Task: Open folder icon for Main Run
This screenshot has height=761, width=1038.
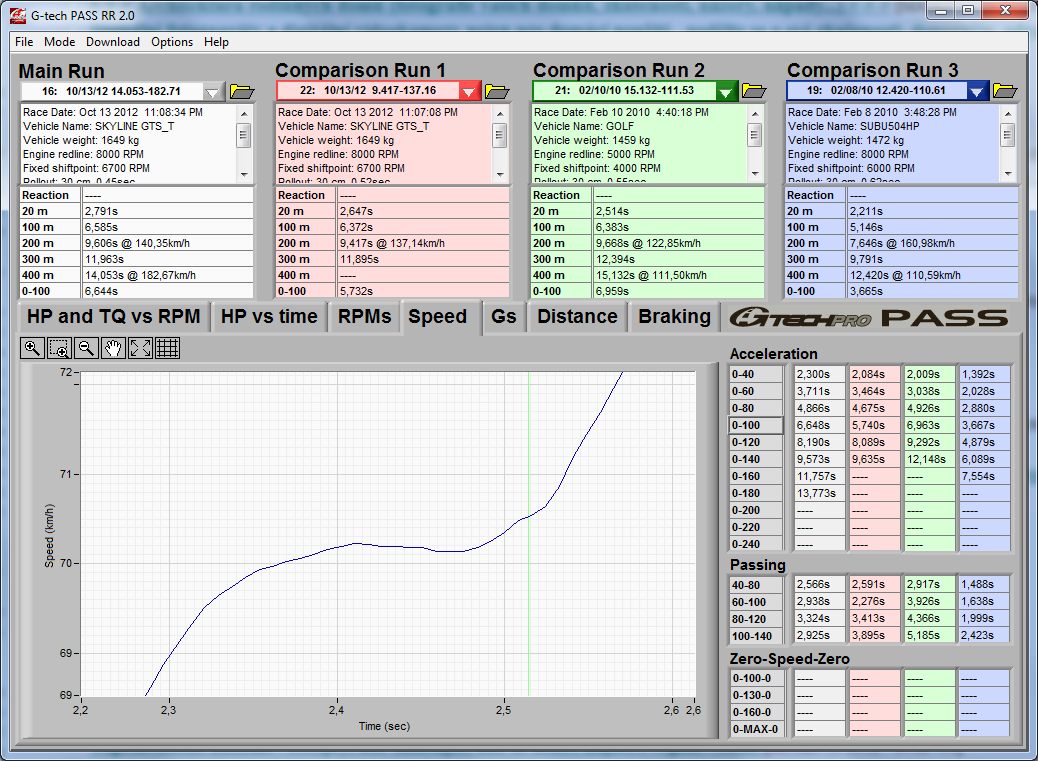Action: point(242,91)
